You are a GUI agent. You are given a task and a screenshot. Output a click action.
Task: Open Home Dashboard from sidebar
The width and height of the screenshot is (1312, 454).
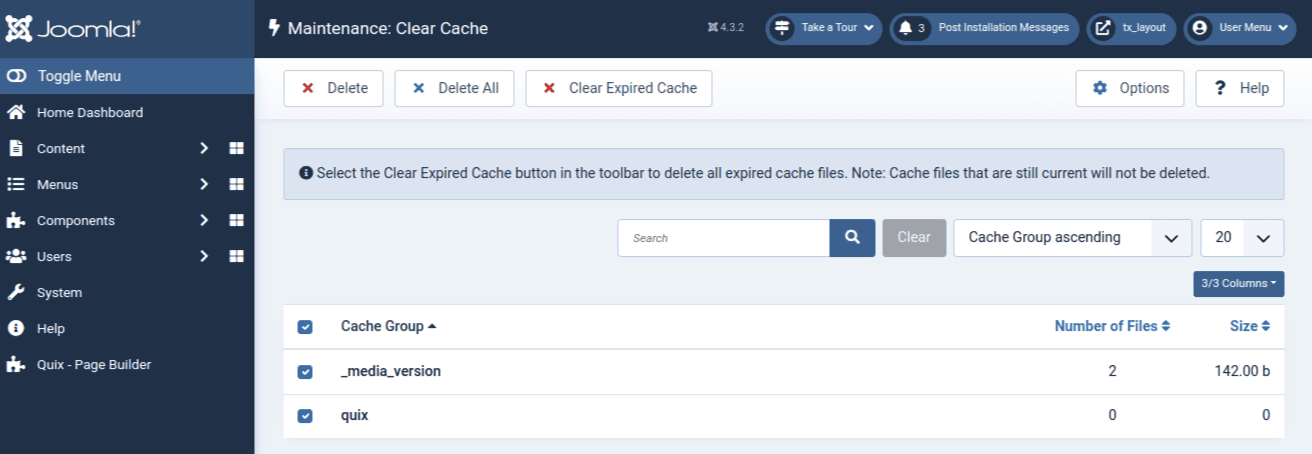[x=90, y=112]
